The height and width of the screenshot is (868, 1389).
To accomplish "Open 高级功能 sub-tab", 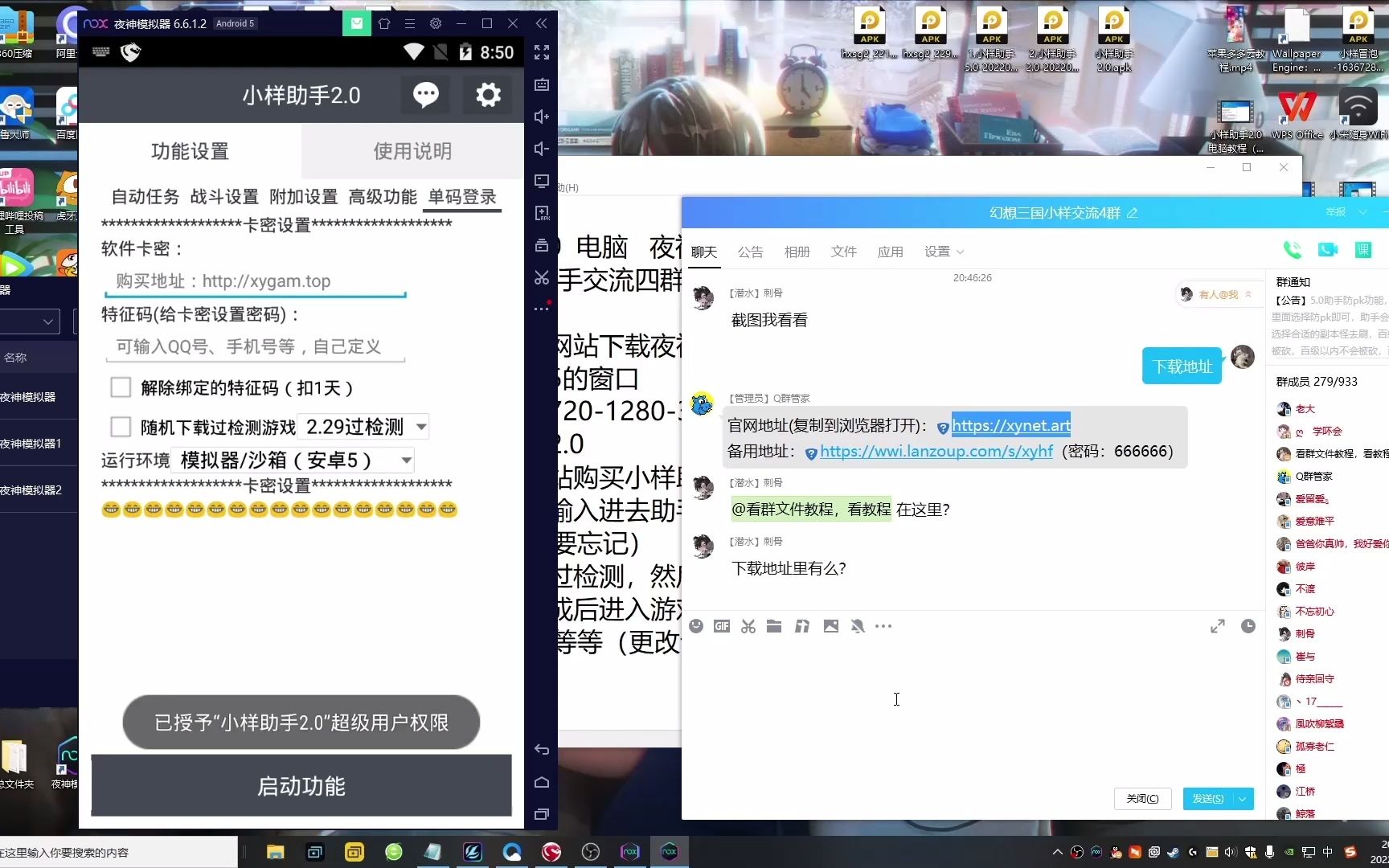I will [383, 197].
